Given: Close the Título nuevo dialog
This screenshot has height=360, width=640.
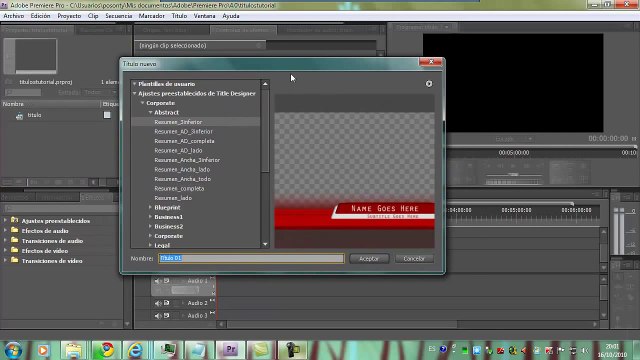Looking at the screenshot, I should click(x=431, y=62).
